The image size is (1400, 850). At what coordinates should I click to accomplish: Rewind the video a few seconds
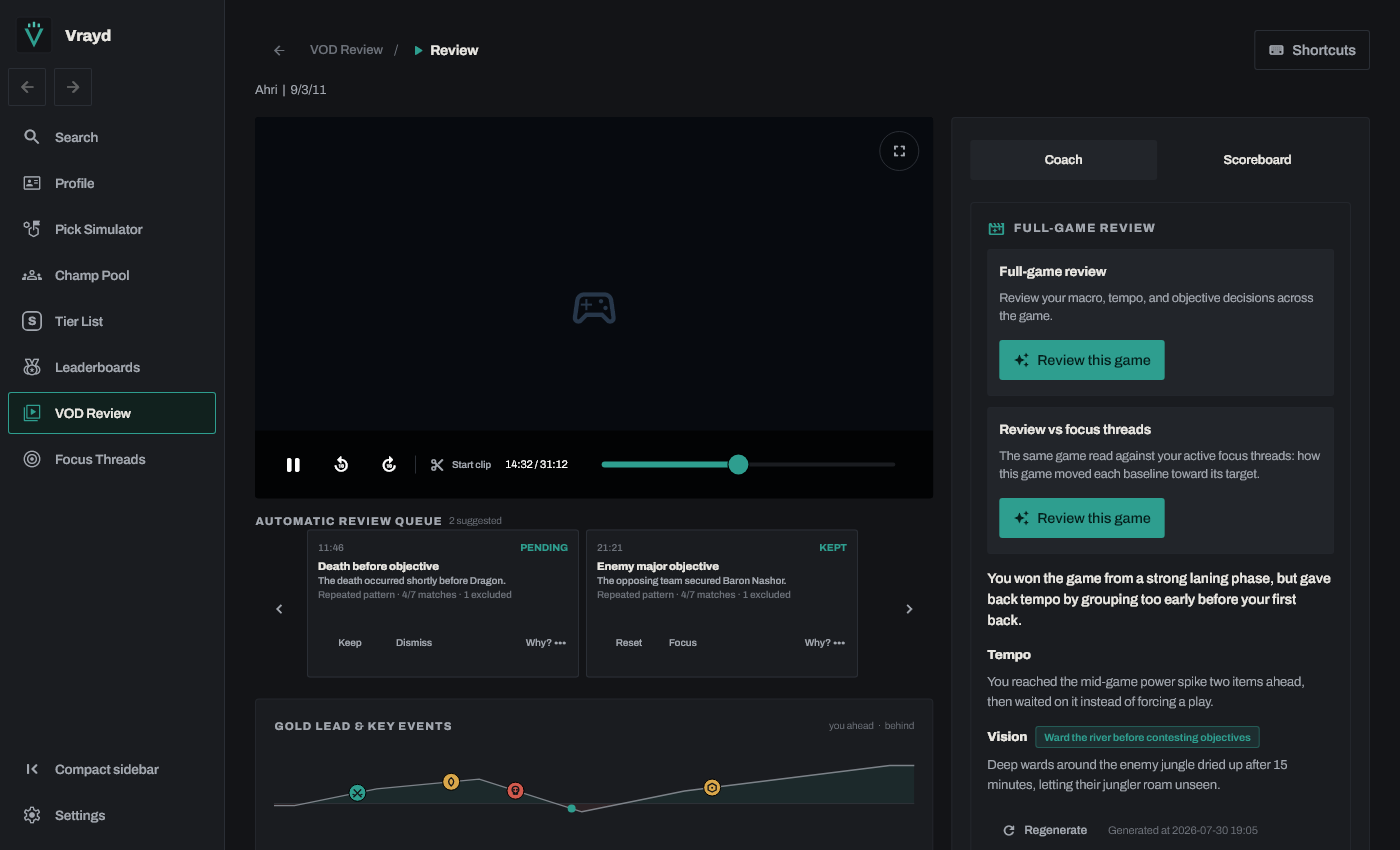(x=341, y=464)
